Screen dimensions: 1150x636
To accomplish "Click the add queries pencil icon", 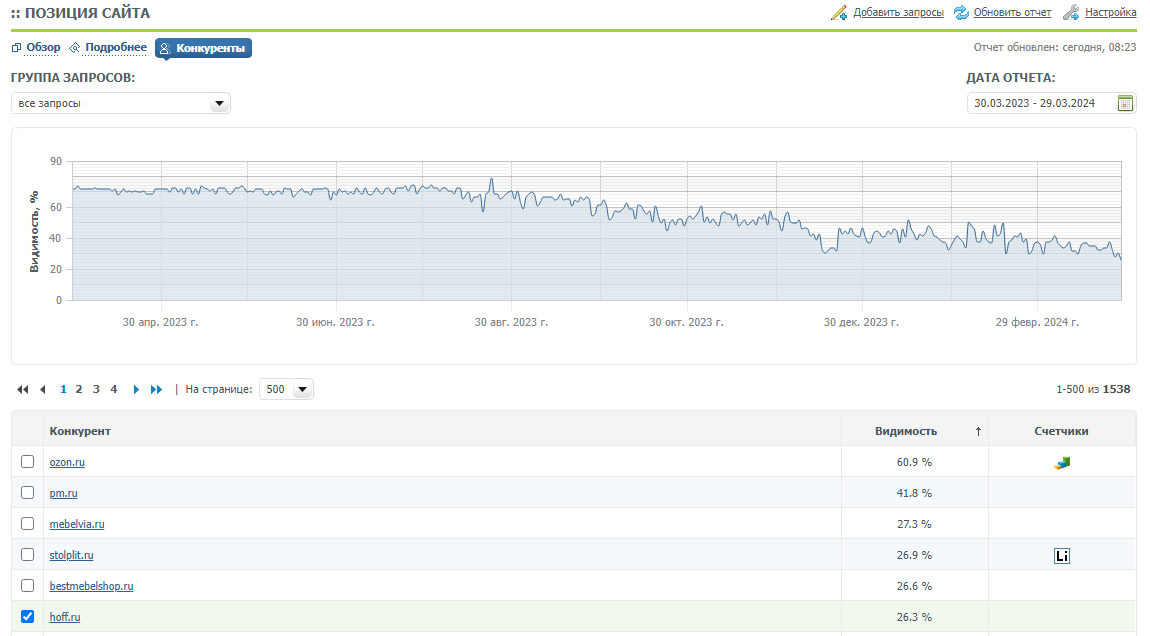I will [x=839, y=13].
